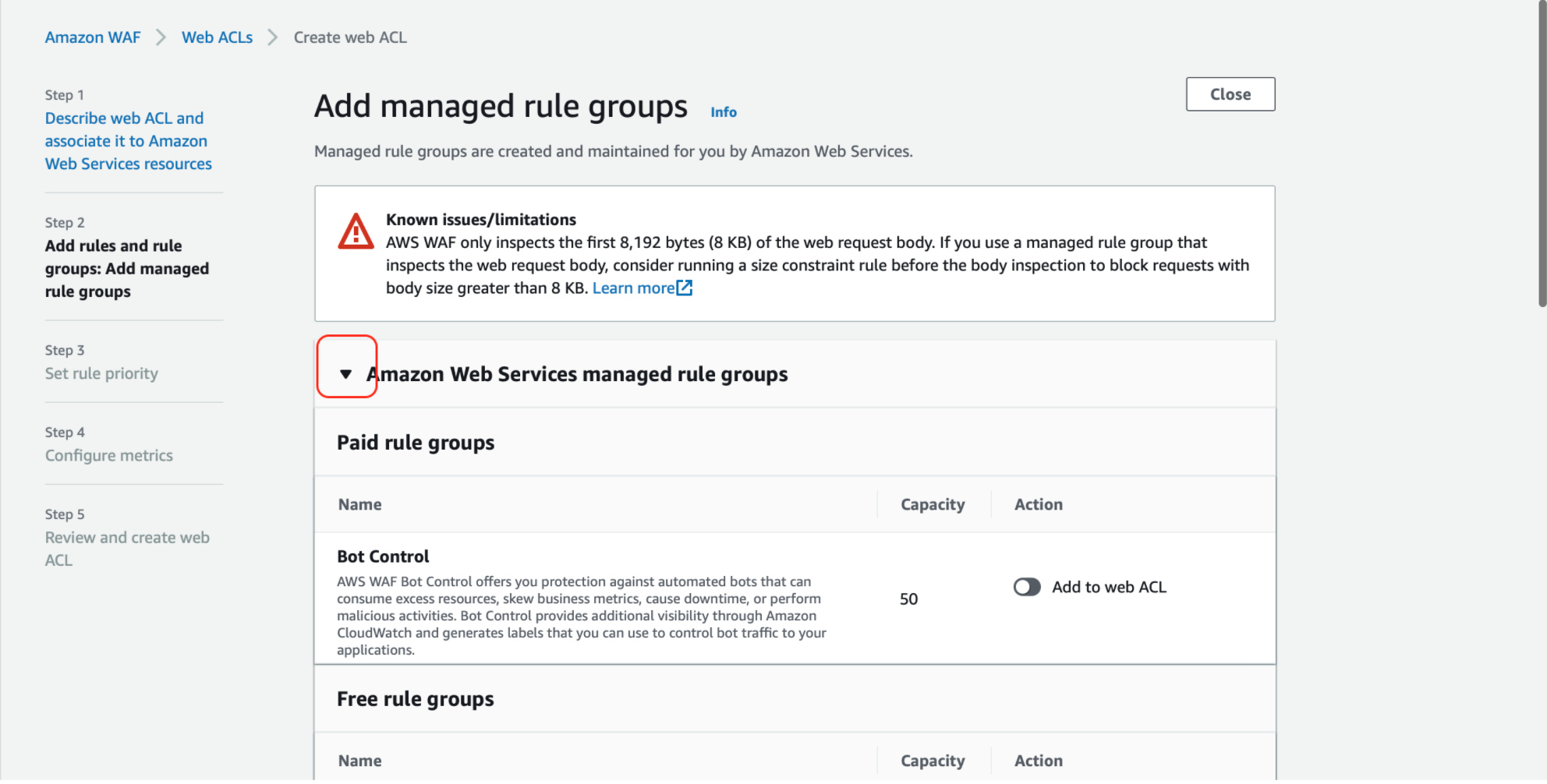The image size is (1547, 784).
Task: Go to Amazon WAF breadcrumb
Action: coord(93,37)
